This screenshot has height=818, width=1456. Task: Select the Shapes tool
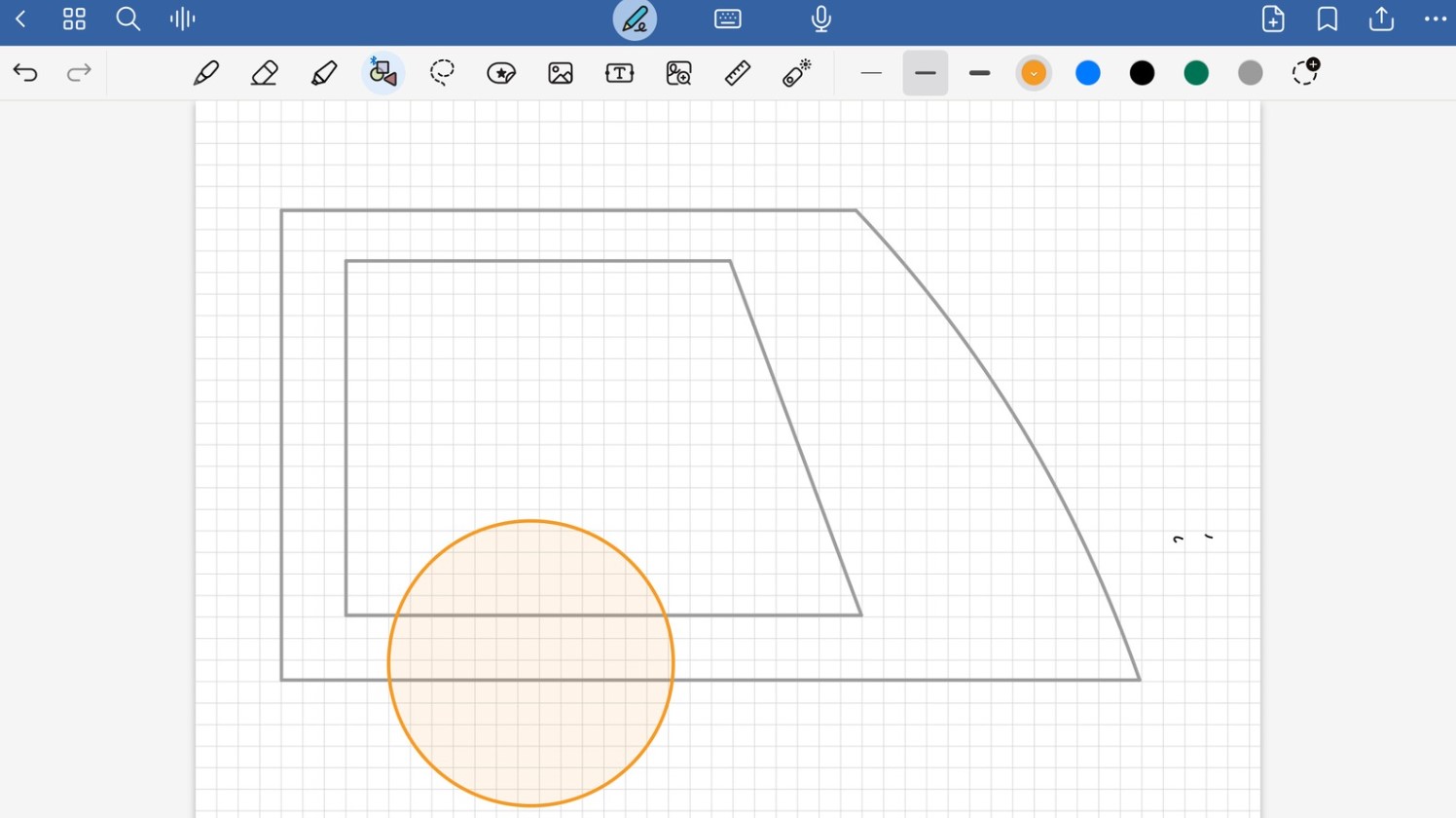(382, 73)
